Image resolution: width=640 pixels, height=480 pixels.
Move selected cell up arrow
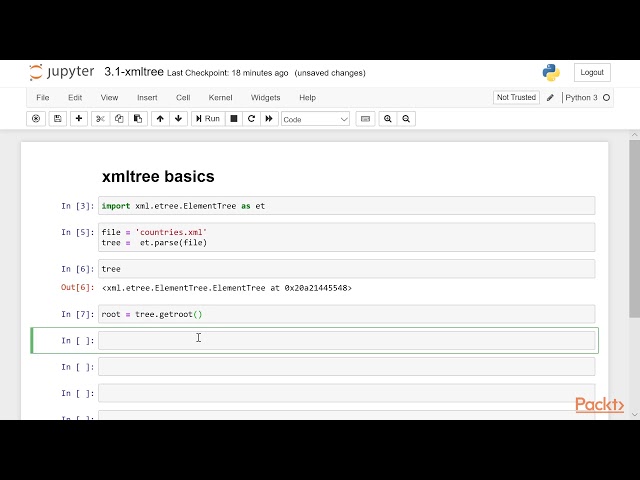pos(160,119)
